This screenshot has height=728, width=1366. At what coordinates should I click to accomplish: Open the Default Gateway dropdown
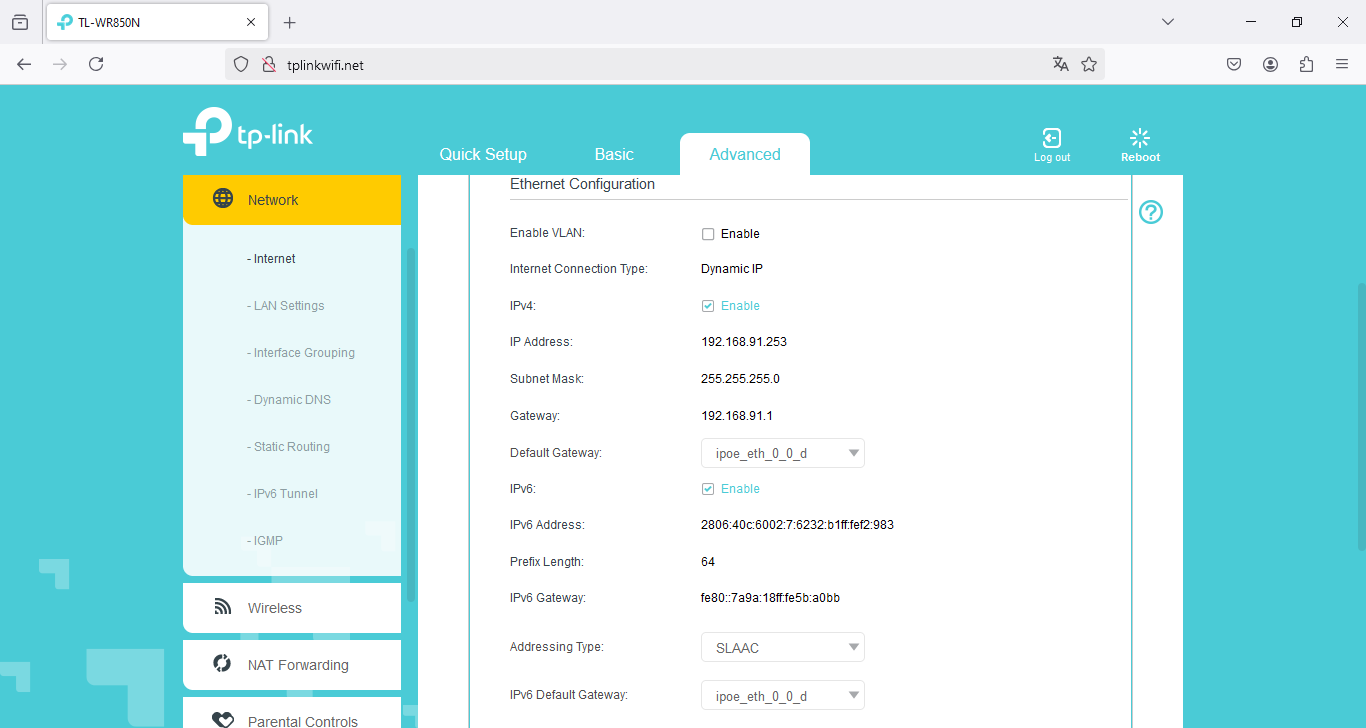pos(782,453)
